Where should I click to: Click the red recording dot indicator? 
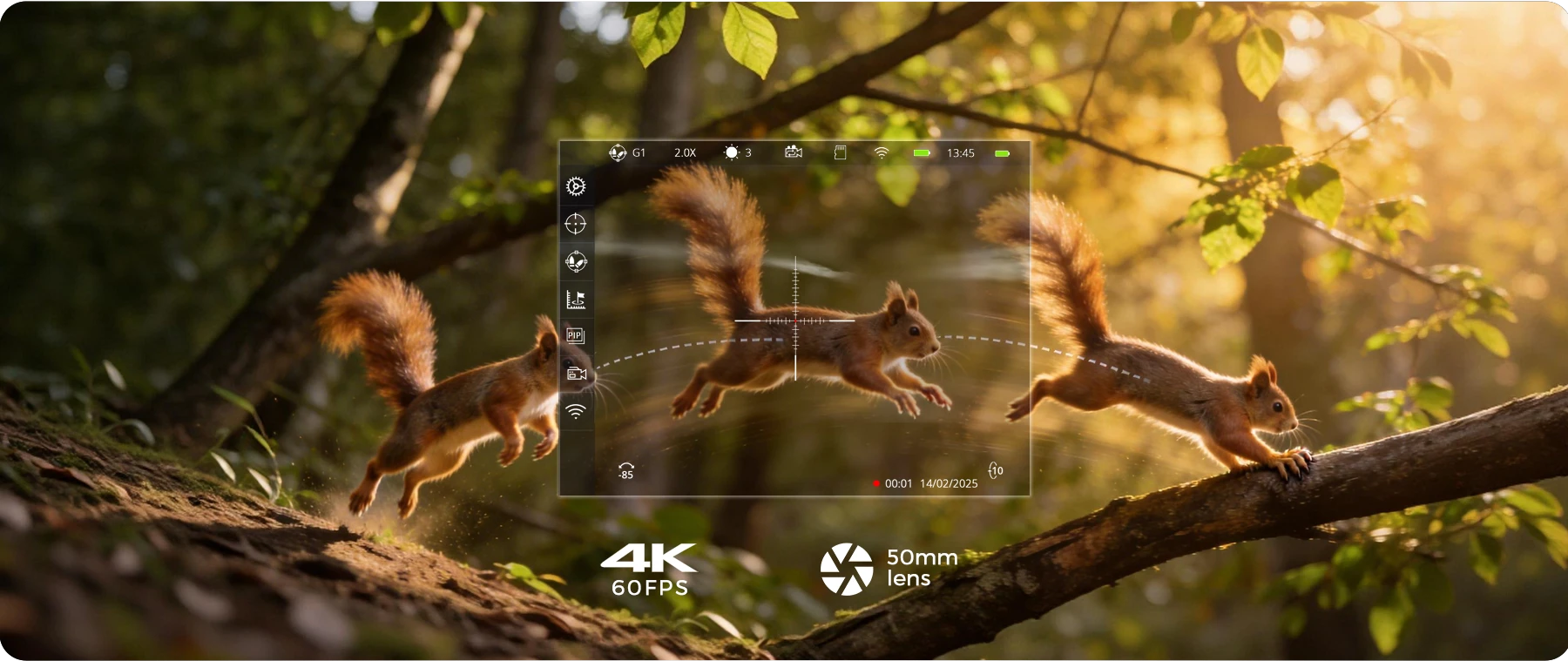[876, 483]
